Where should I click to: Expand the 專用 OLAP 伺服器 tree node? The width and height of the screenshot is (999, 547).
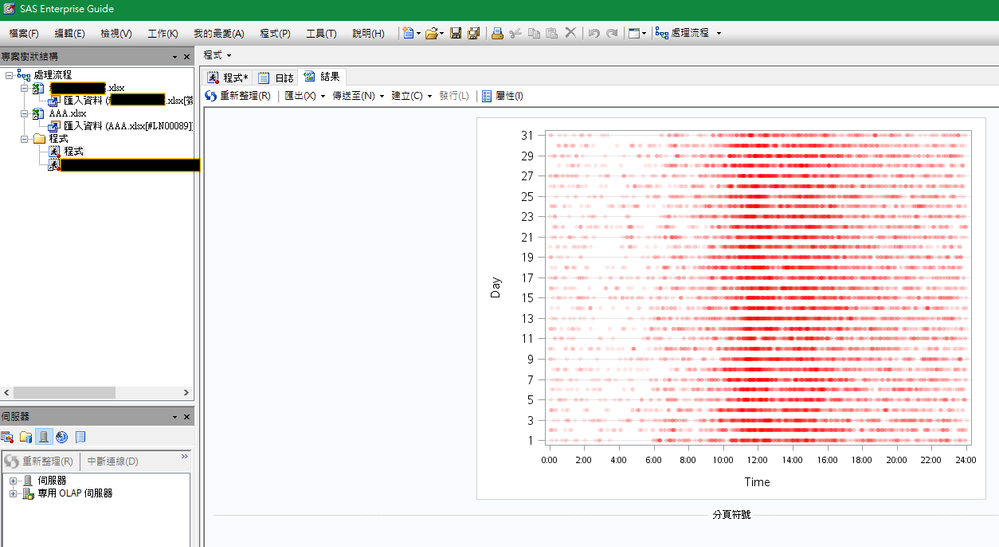pos(13,494)
